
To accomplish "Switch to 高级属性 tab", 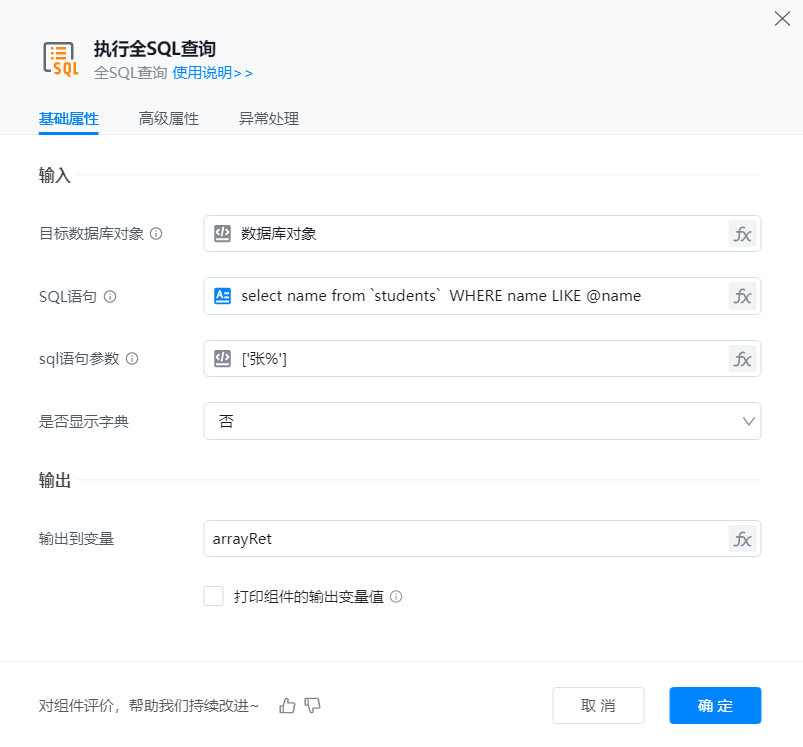I will 169,119.
